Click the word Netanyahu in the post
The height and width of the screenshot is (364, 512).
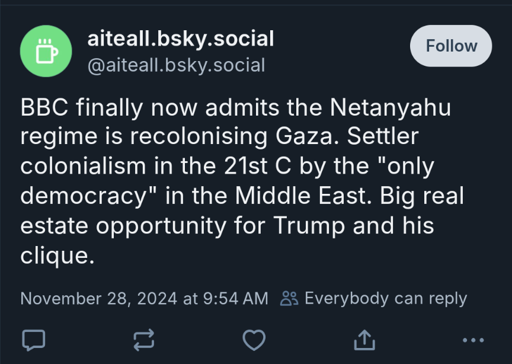[x=390, y=108]
